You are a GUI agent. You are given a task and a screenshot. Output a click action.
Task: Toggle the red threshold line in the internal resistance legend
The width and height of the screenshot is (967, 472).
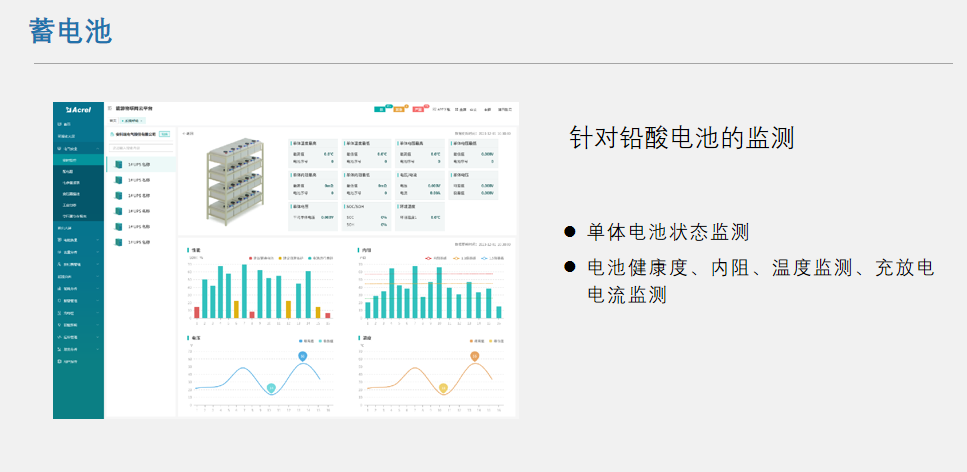pos(430,257)
